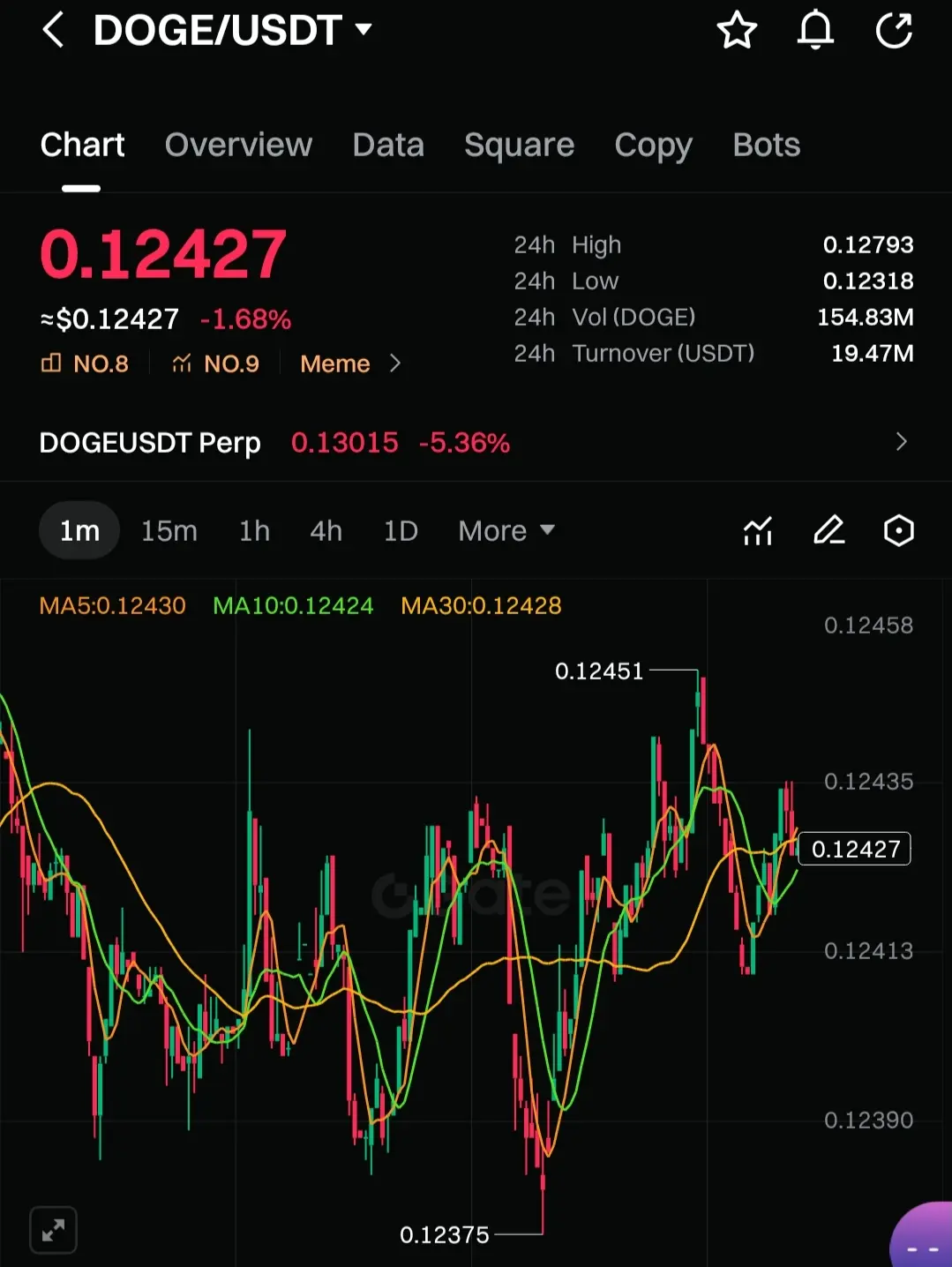Open the Meme category link
Image resolution: width=952 pixels, height=1267 pixels.
coord(334,364)
